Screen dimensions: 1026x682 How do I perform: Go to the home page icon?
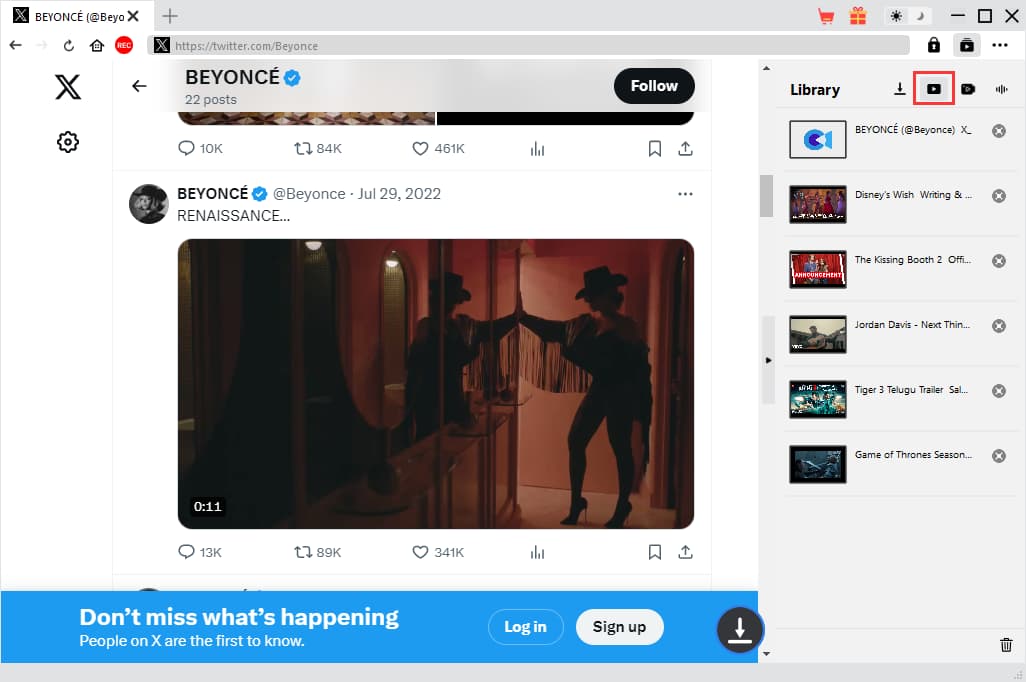point(97,45)
